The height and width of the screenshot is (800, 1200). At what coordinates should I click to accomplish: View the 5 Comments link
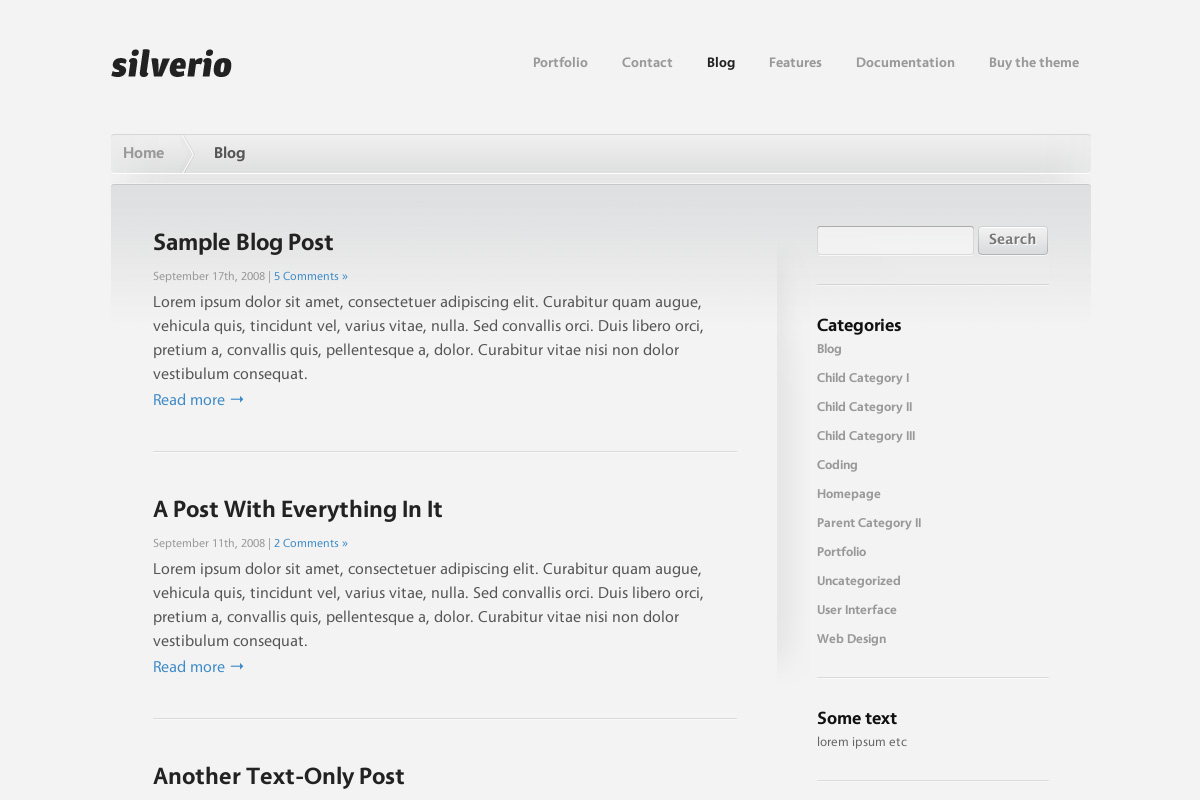[311, 276]
